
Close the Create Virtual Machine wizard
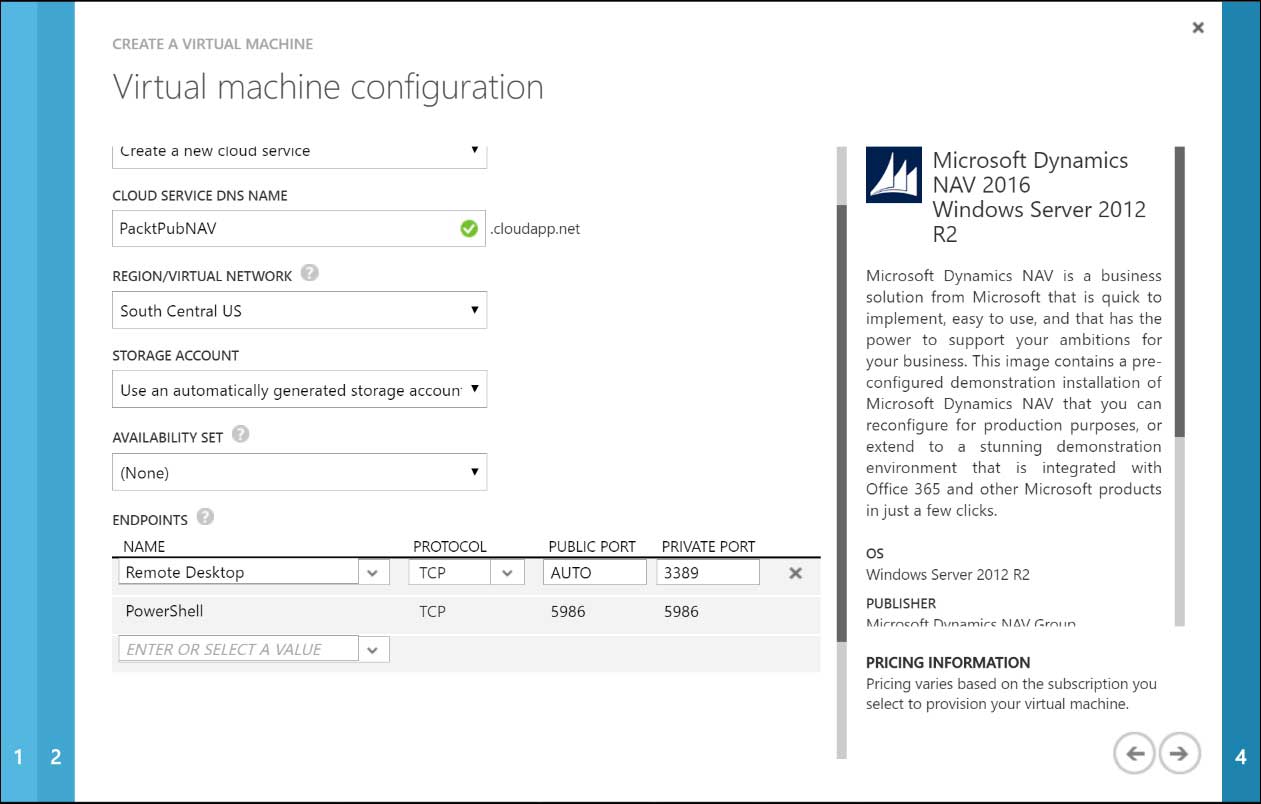[x=1197, y=27]
